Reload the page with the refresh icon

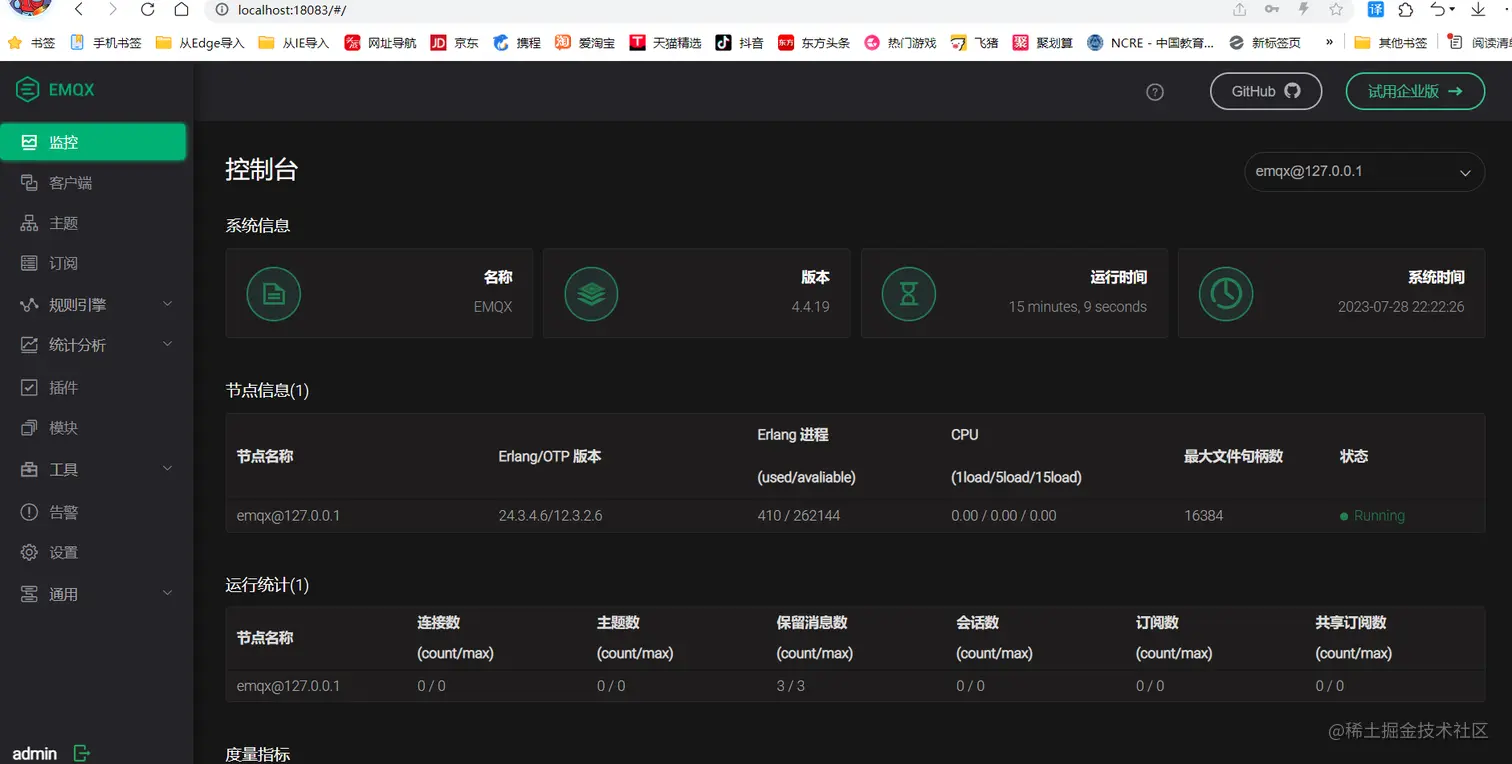pos(147,9)
